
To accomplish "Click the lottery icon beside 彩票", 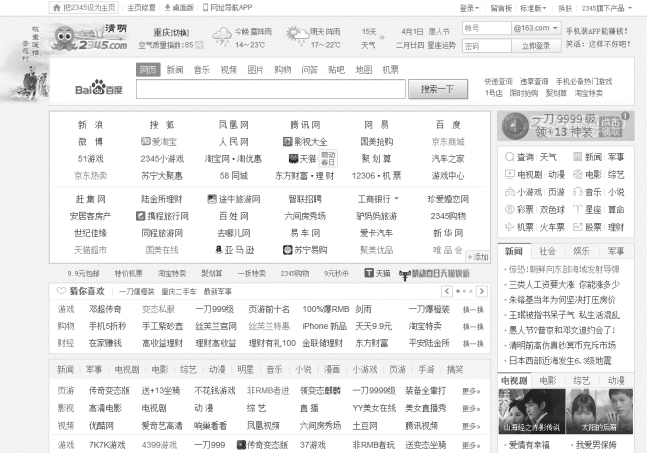I will coord(510,210).
